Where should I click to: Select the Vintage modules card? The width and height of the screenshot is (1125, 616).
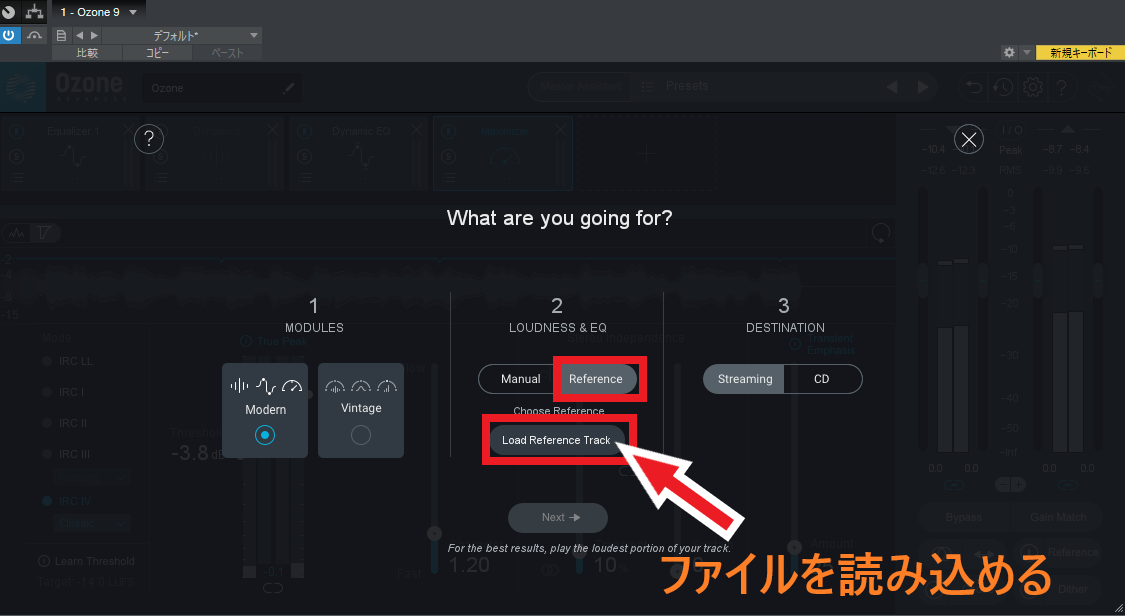point(360,410)
